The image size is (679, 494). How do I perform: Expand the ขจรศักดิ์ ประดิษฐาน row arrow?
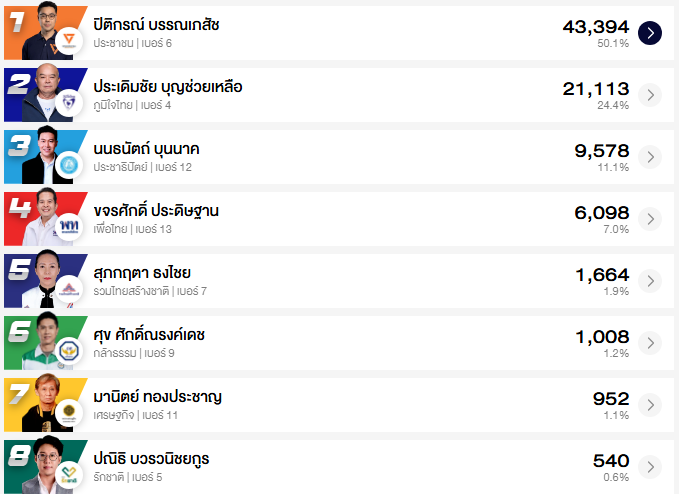(x=650, y=219)
